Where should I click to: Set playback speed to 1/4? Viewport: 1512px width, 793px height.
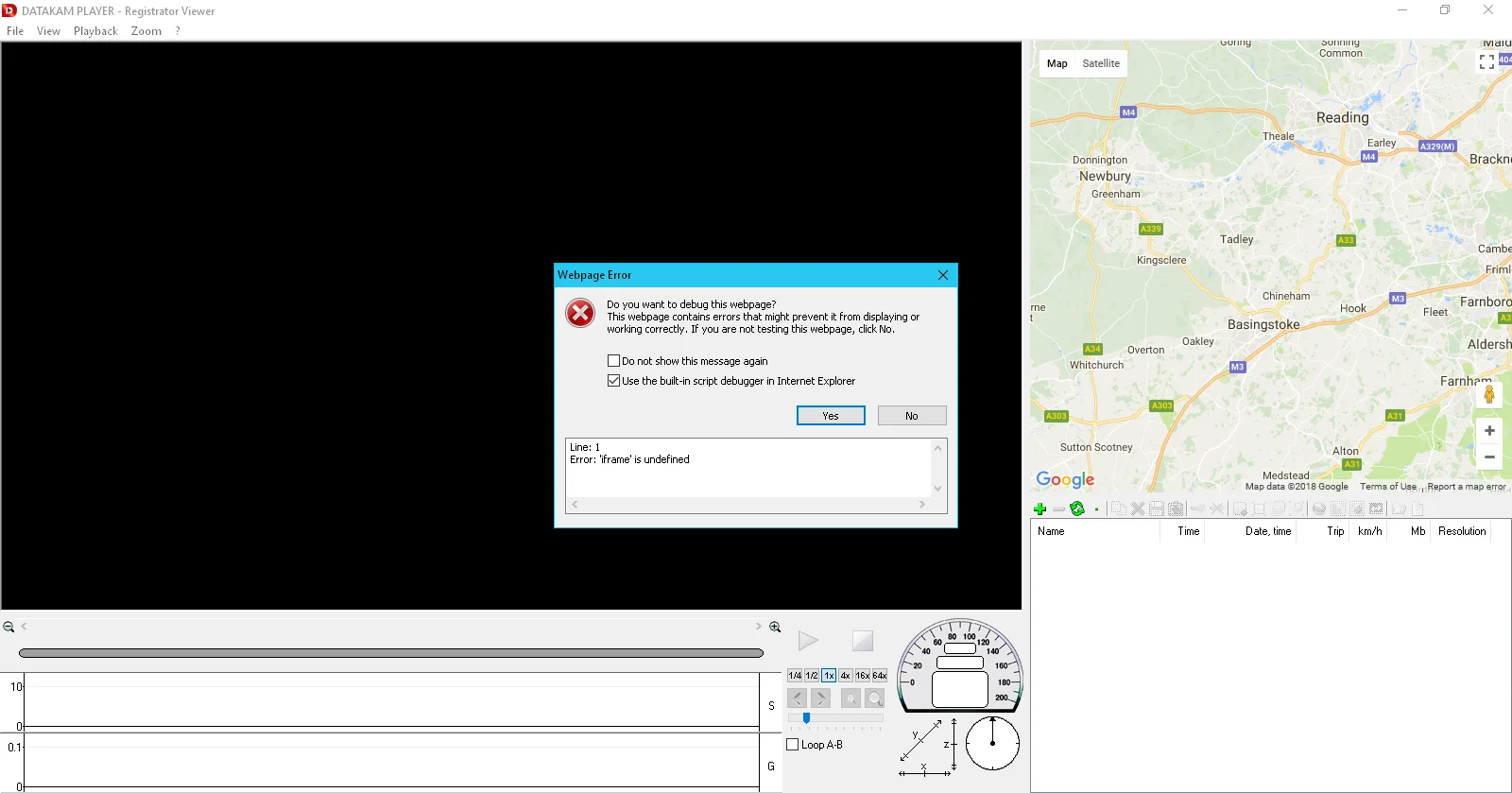point(795,676)
